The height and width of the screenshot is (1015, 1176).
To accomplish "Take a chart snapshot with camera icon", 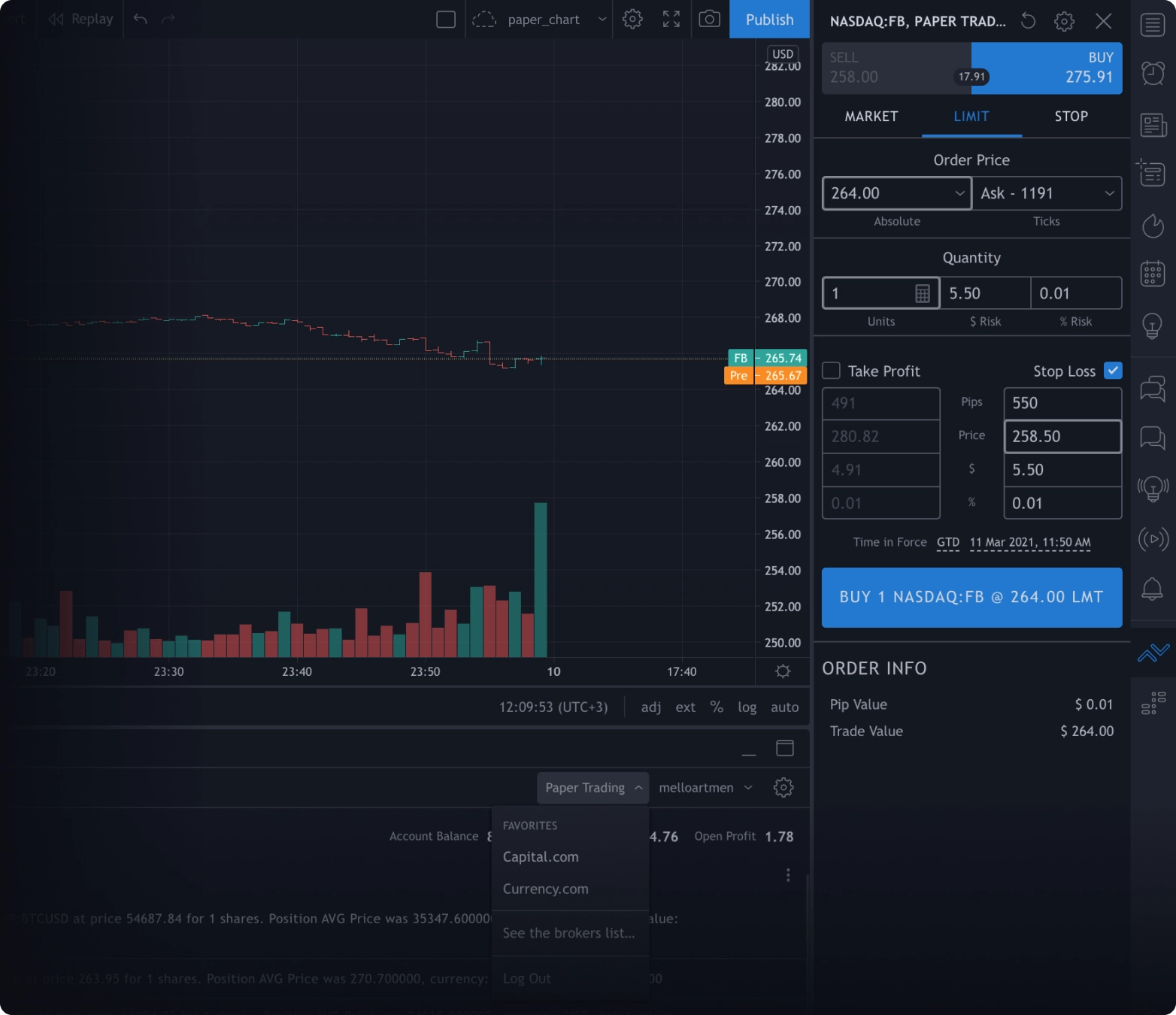I will [x=708, y=19].
